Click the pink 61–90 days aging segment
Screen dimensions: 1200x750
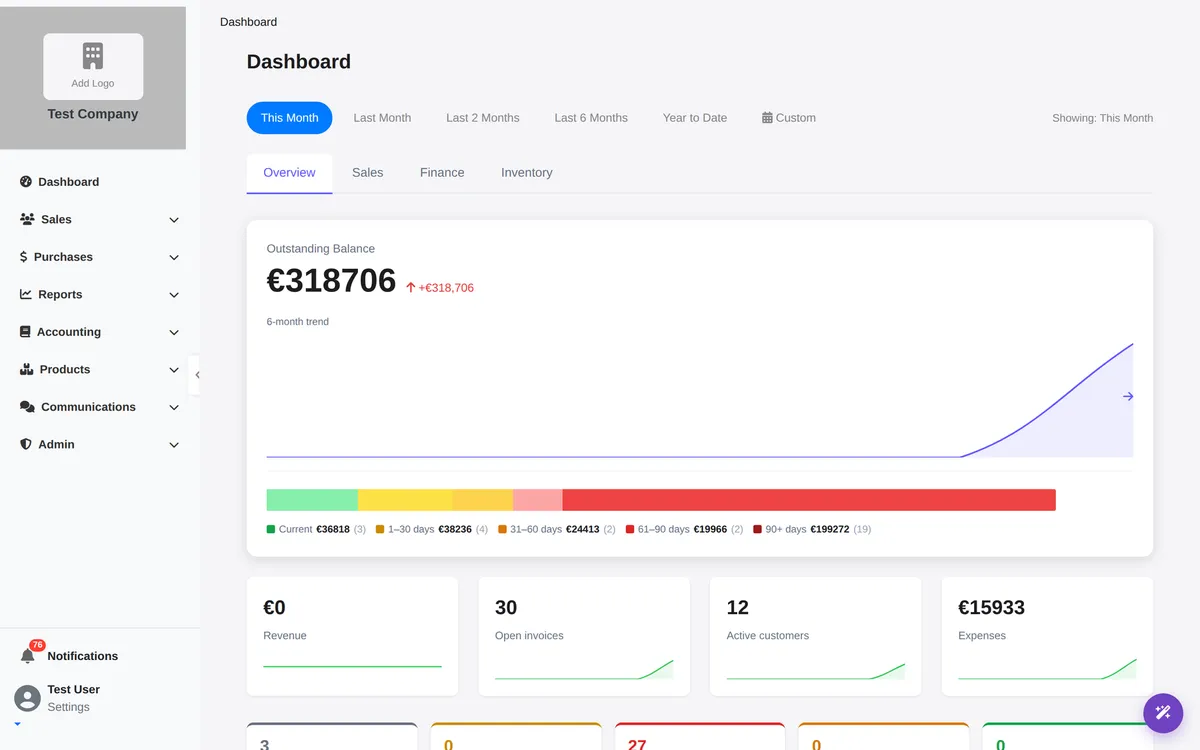pyautogui.click(x=538, y=500)
